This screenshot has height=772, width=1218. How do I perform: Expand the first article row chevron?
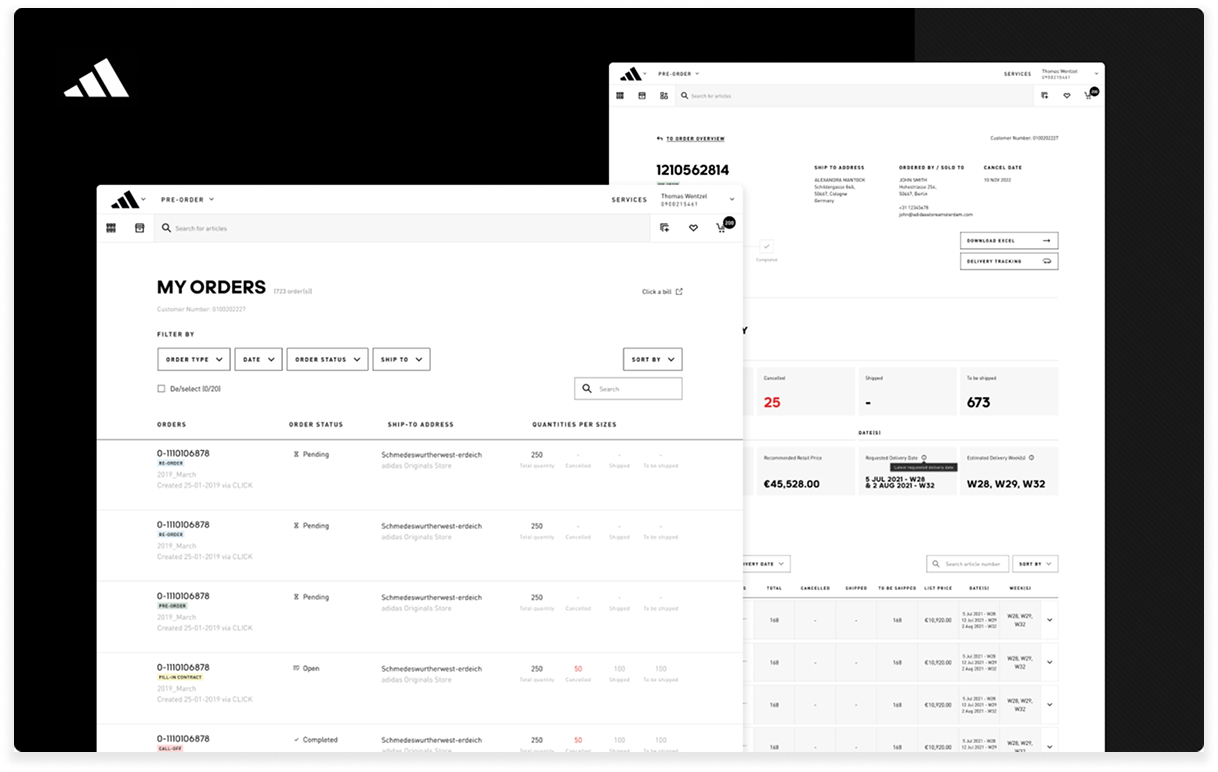point(1049,620)
